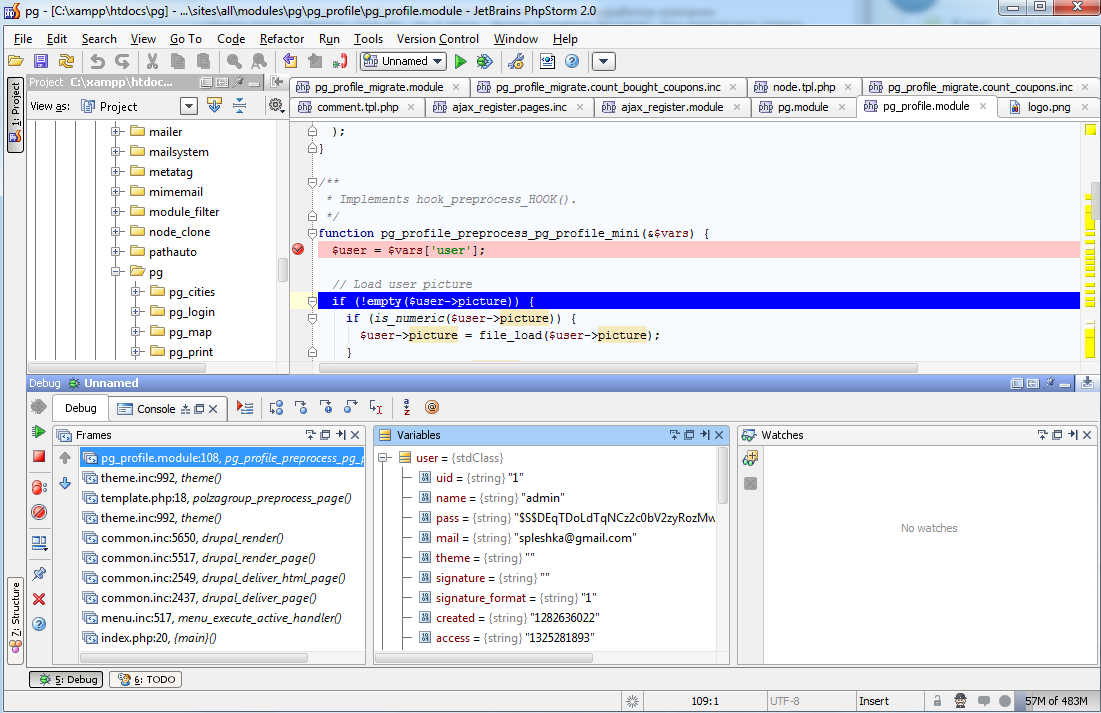The width and height of the screenshot is (1101, 713).
Task: Collapse the user variable node
Action: tap(384, 458)
